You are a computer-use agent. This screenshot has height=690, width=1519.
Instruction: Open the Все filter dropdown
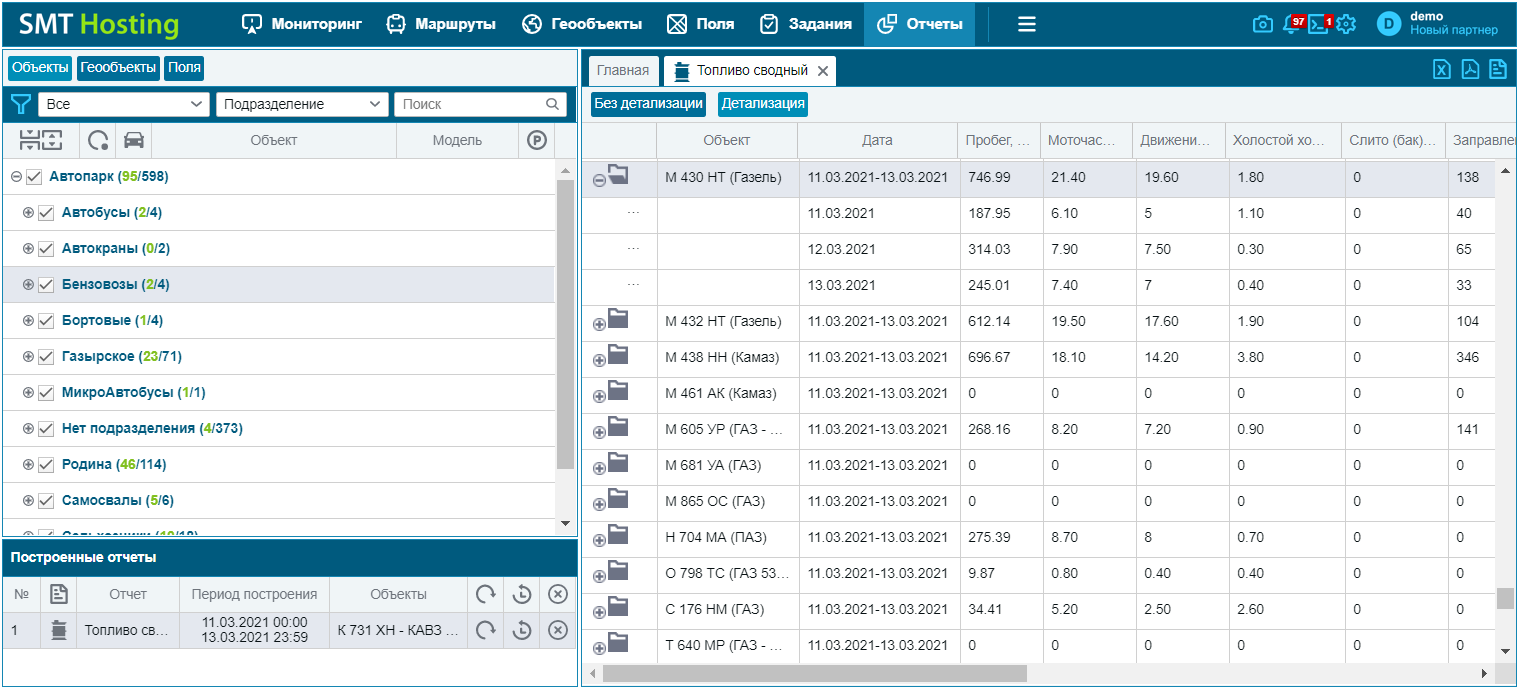point(124,104)
